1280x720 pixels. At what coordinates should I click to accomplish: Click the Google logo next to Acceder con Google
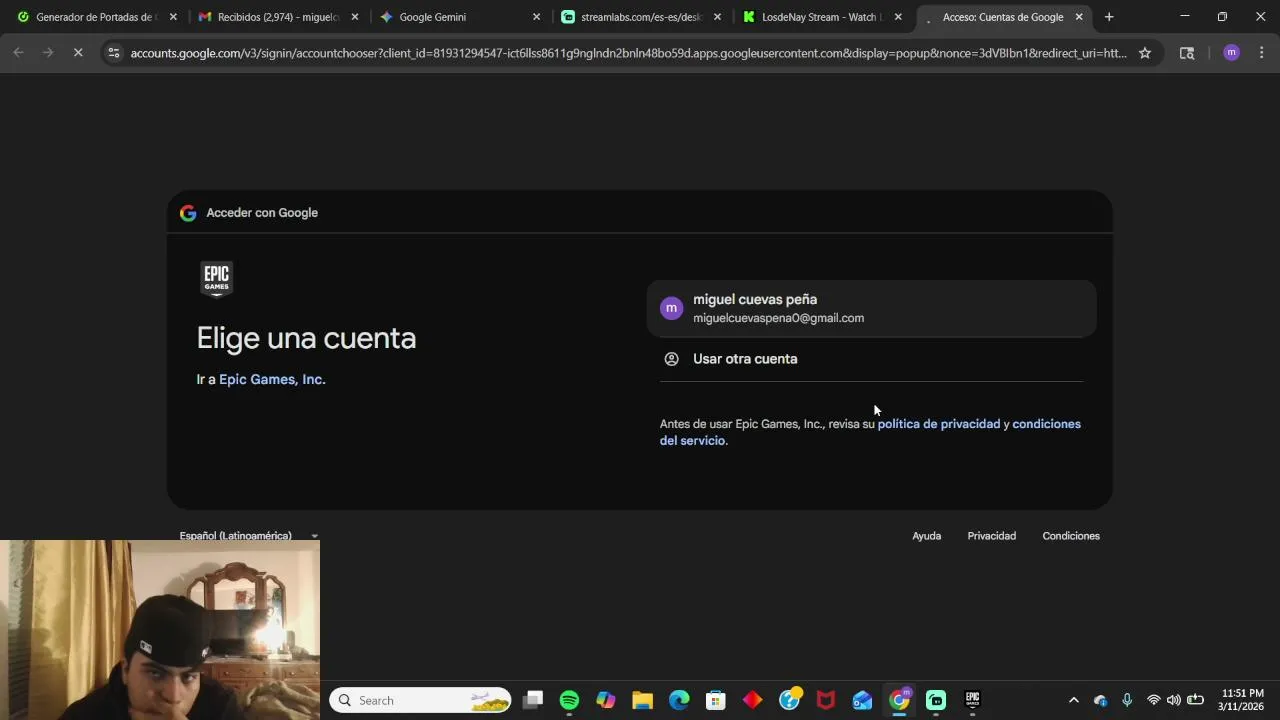(188, 213)
